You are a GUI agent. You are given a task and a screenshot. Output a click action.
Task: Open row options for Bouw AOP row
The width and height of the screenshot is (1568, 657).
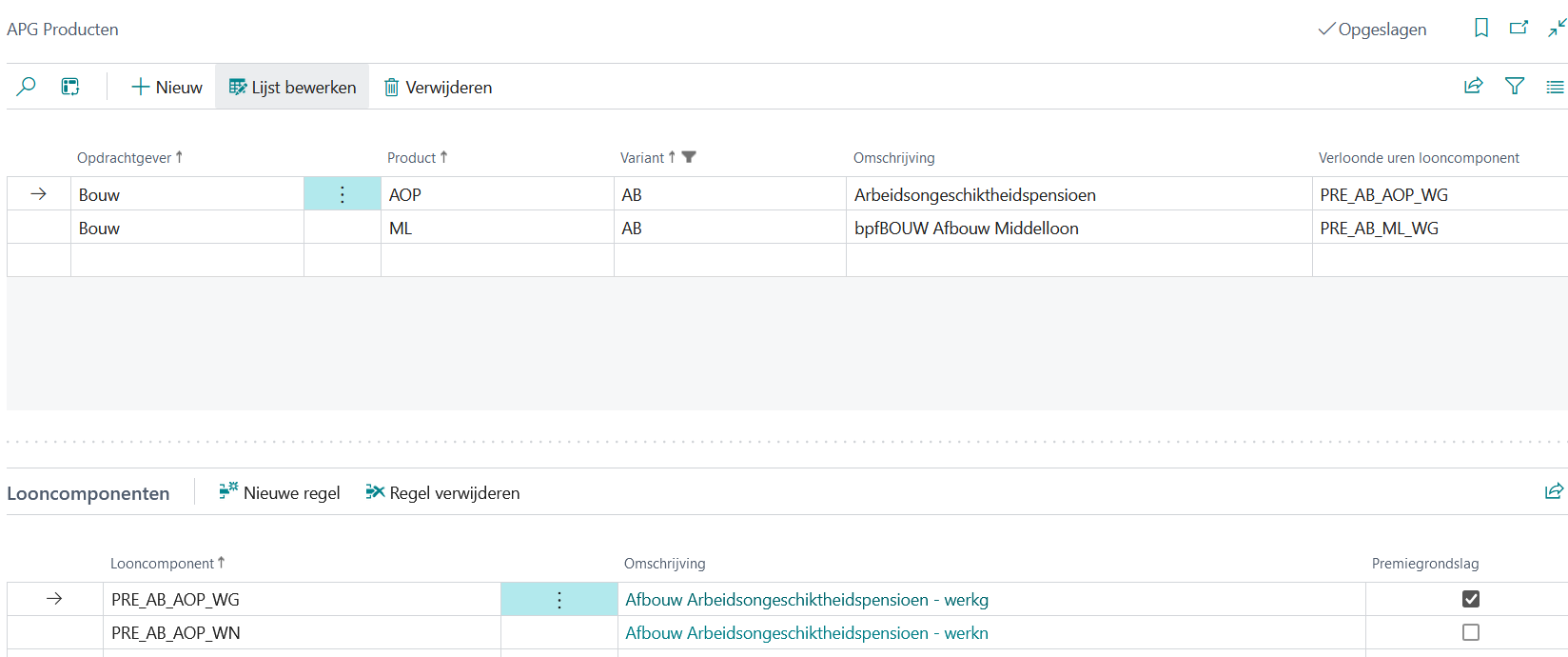(x=343, y=194)
